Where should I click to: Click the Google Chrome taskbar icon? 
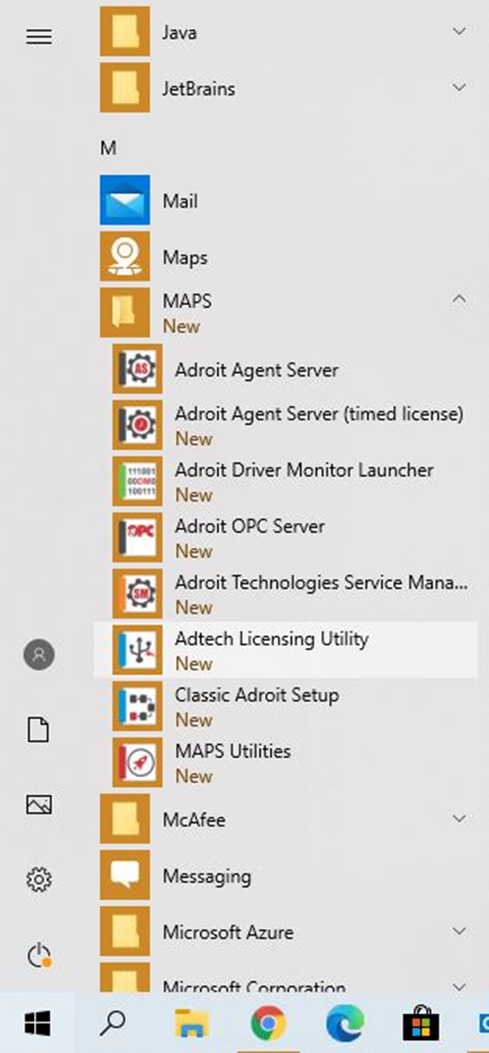268,1024
